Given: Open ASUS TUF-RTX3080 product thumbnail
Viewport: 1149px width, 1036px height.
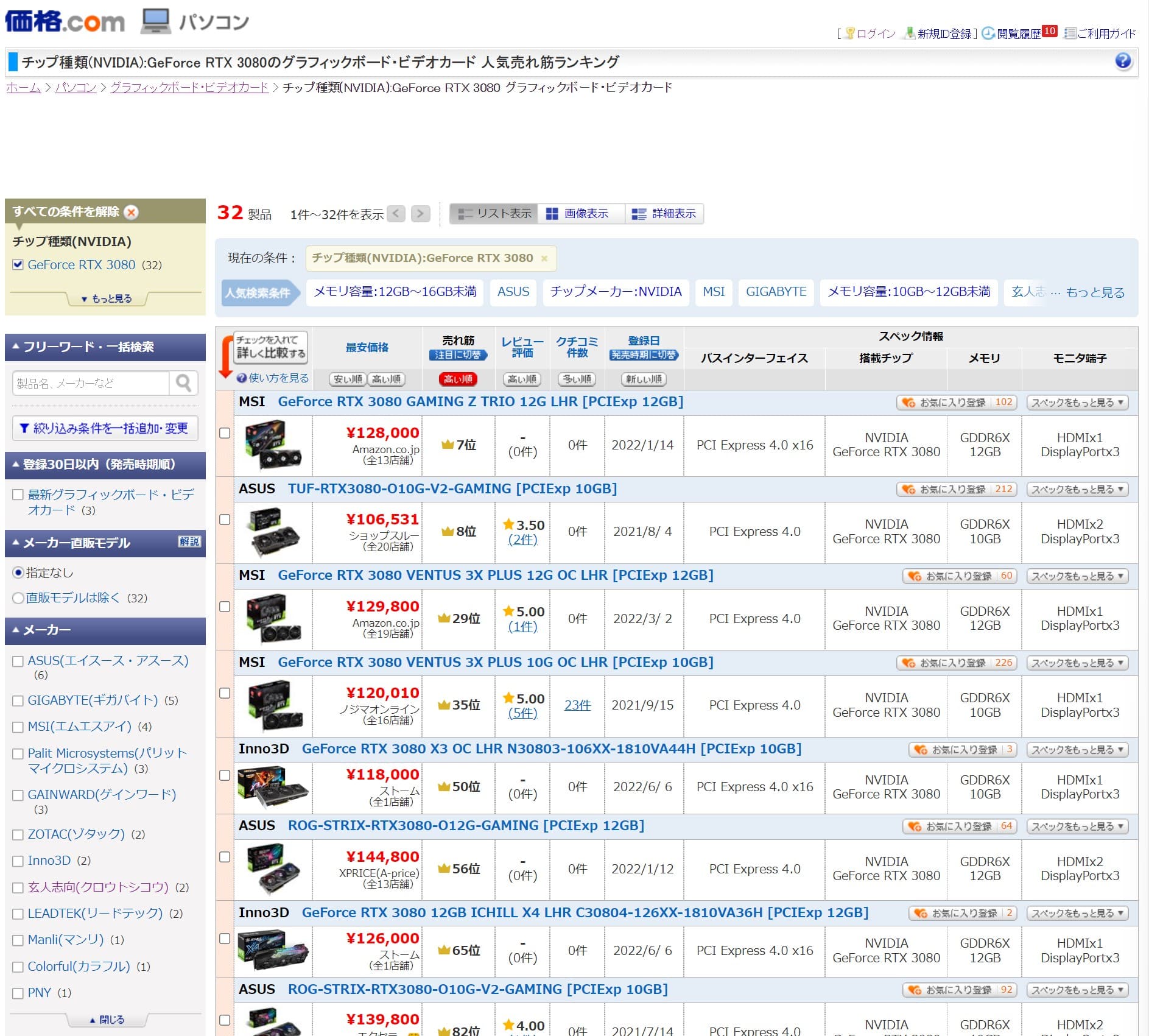Looking at the screenshot, I should (x=273, y=532).
